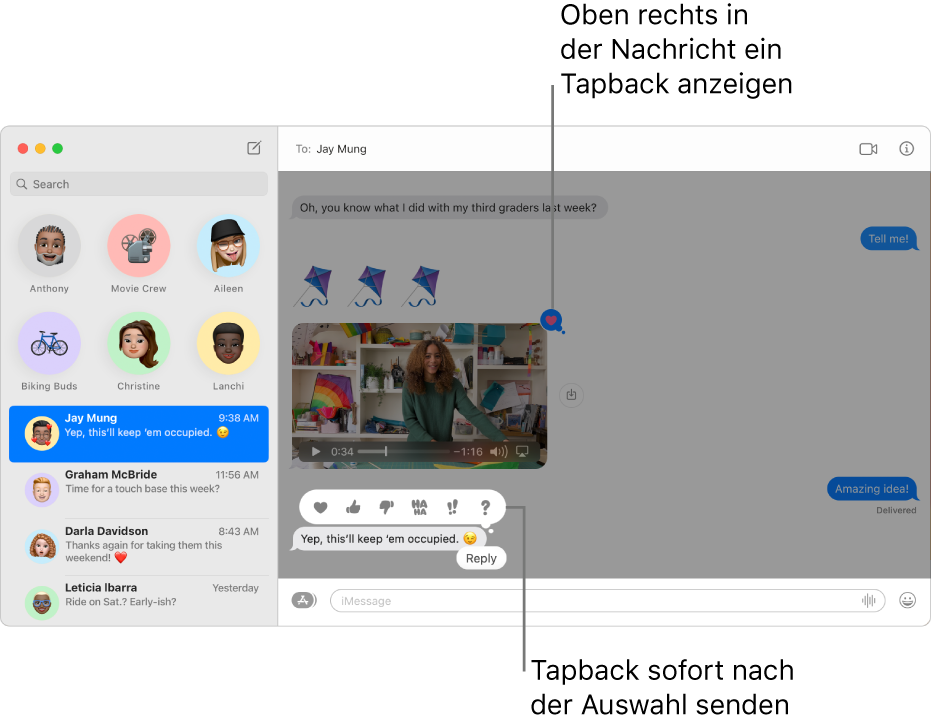Record an audio message with the waveform icon
The width and height of the screenshot is (931, 726).
pyautogui.click(x=869, y=600)
